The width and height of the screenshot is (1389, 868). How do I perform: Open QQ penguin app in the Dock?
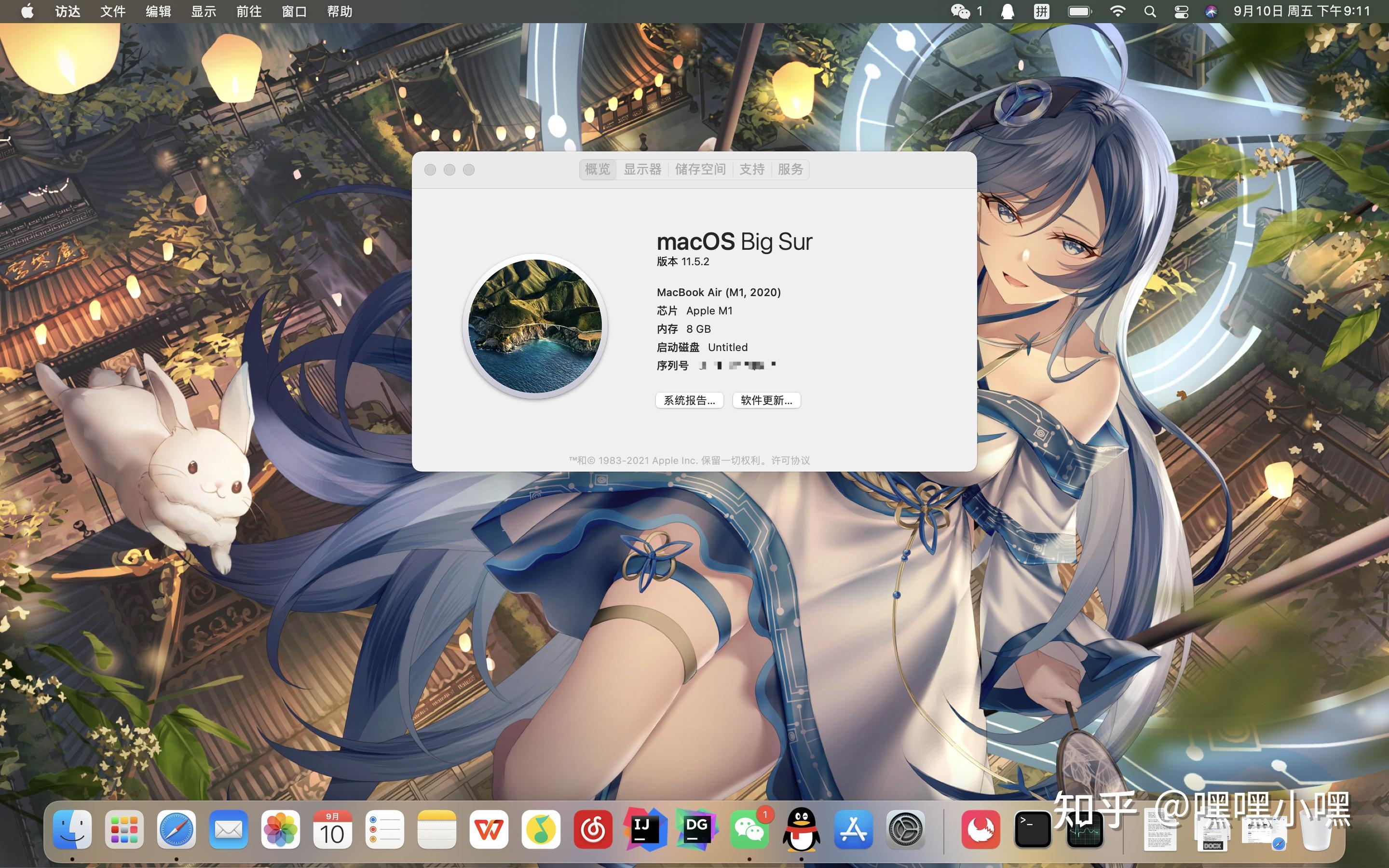click(x=801, y=829)
